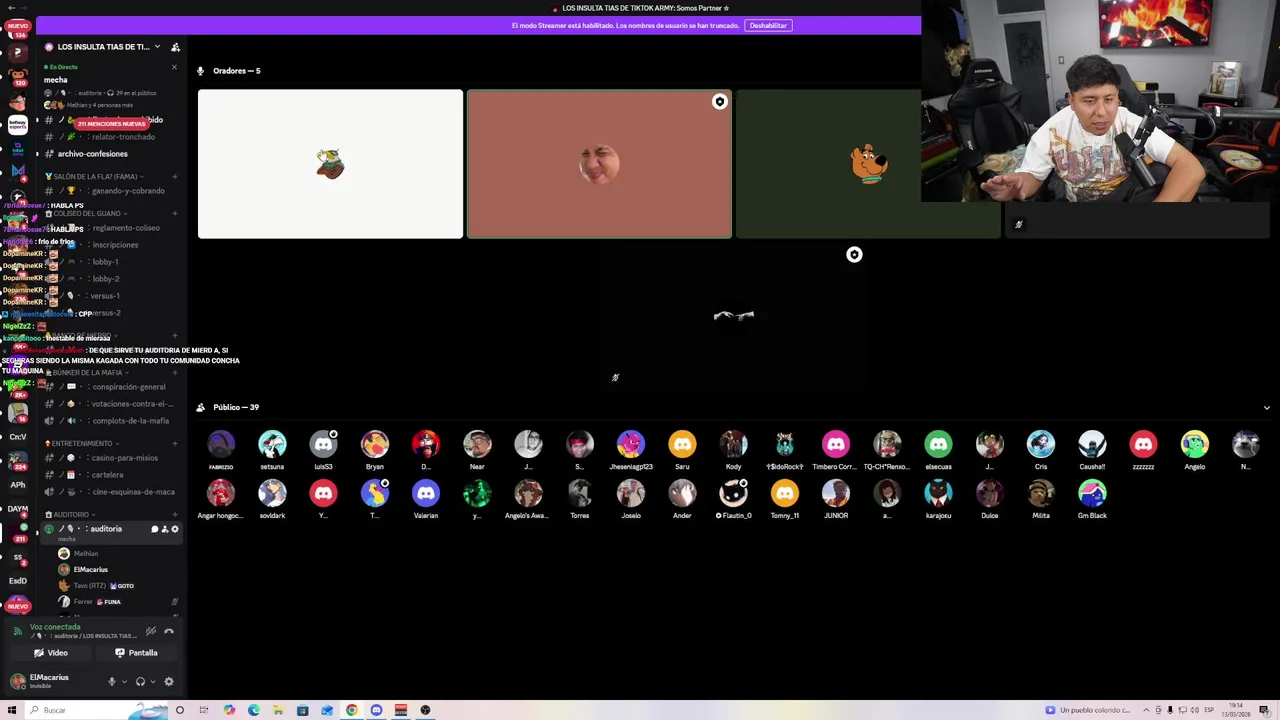Viewport: 1280px width, 720px height.
Task: Collapse the BÚNKER DE LA MAFIA category
Action: pos(87,373)
